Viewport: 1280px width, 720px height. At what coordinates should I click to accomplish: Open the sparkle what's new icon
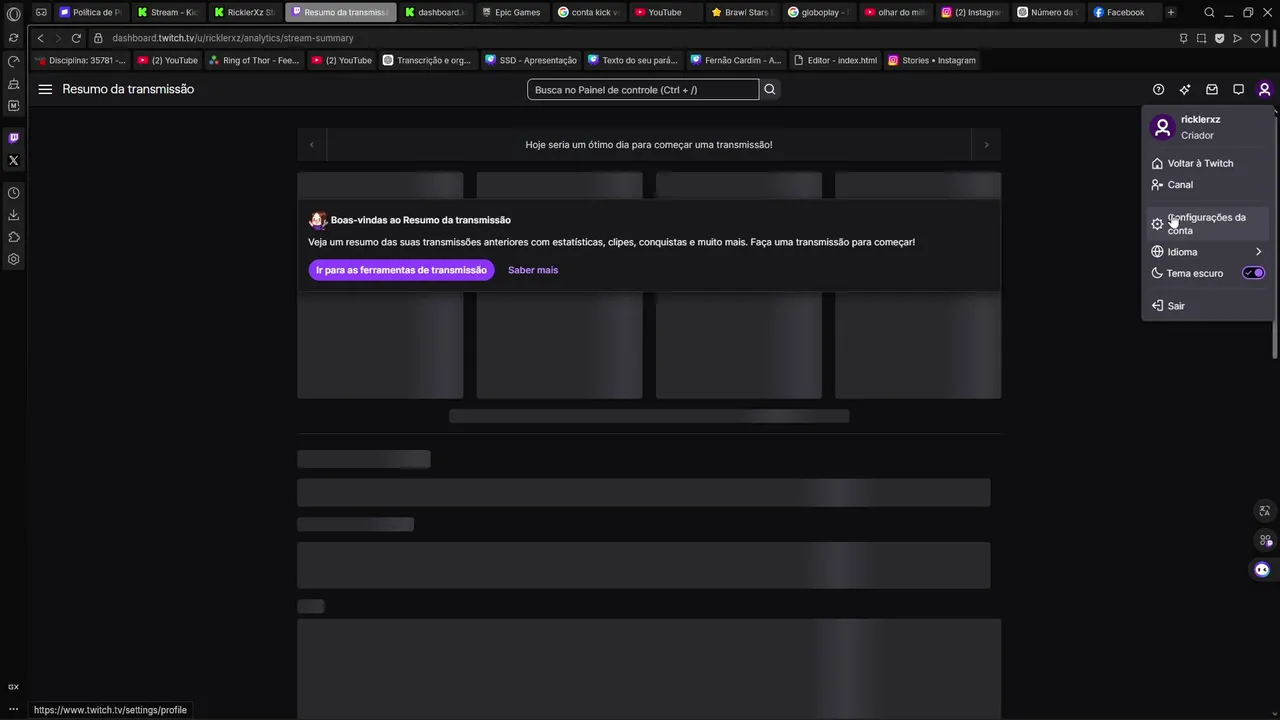coord(1185,89)
